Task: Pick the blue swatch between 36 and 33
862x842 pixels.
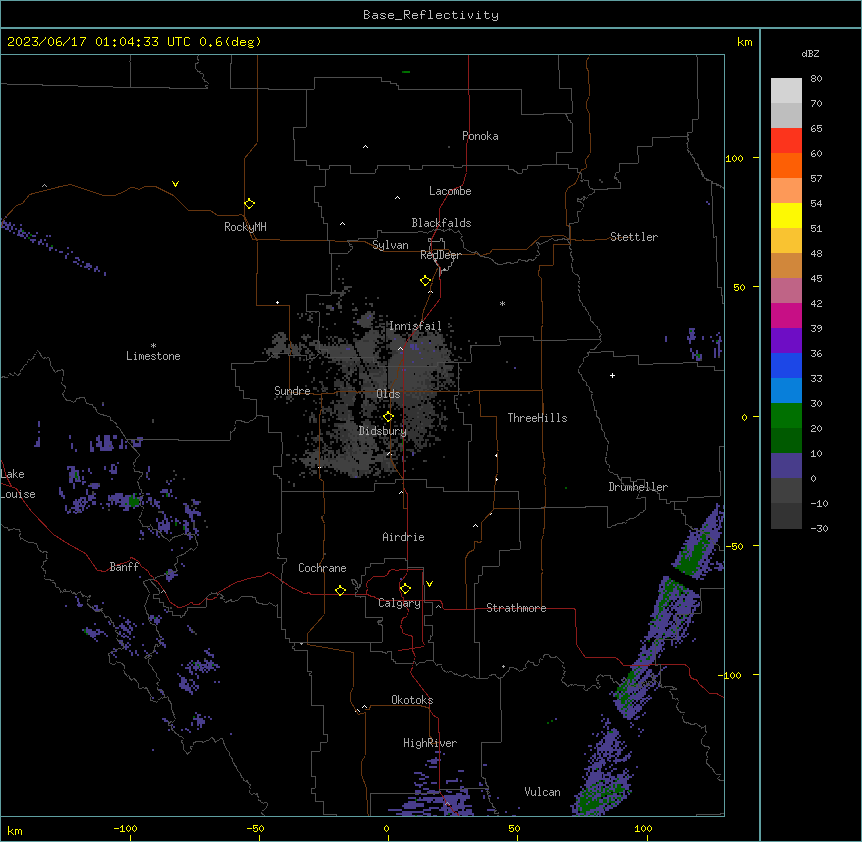Action: 786,365
